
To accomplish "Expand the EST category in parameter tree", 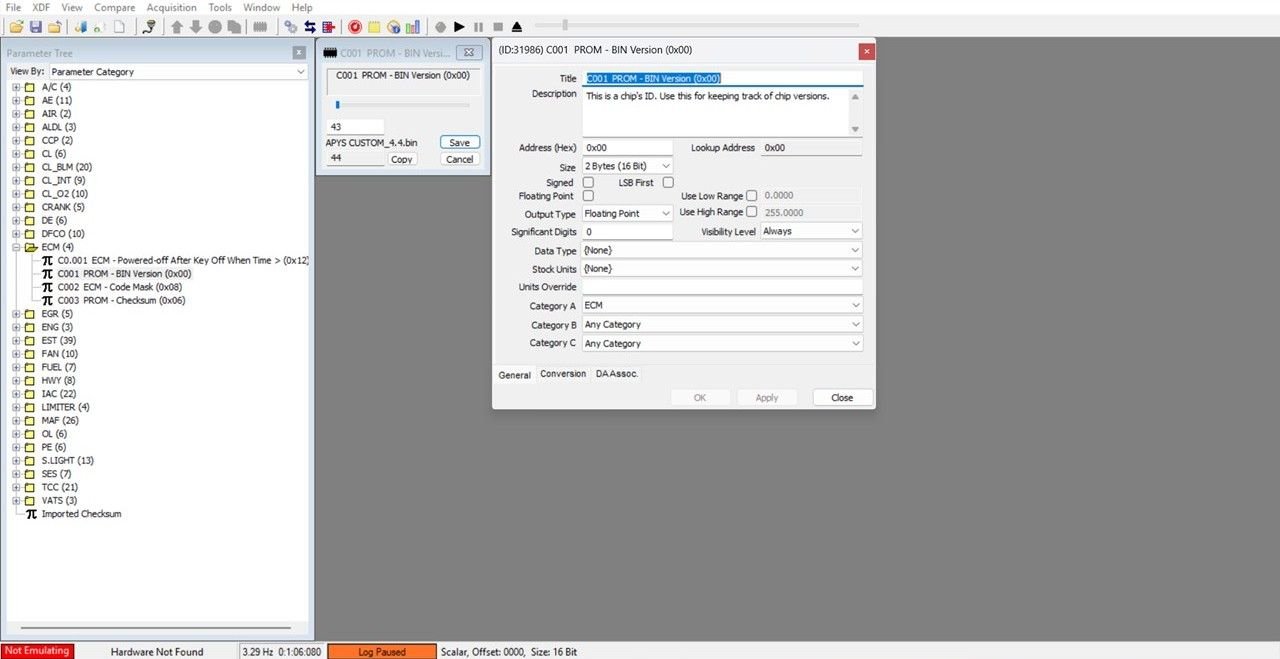I will click(x=16, y=341).
